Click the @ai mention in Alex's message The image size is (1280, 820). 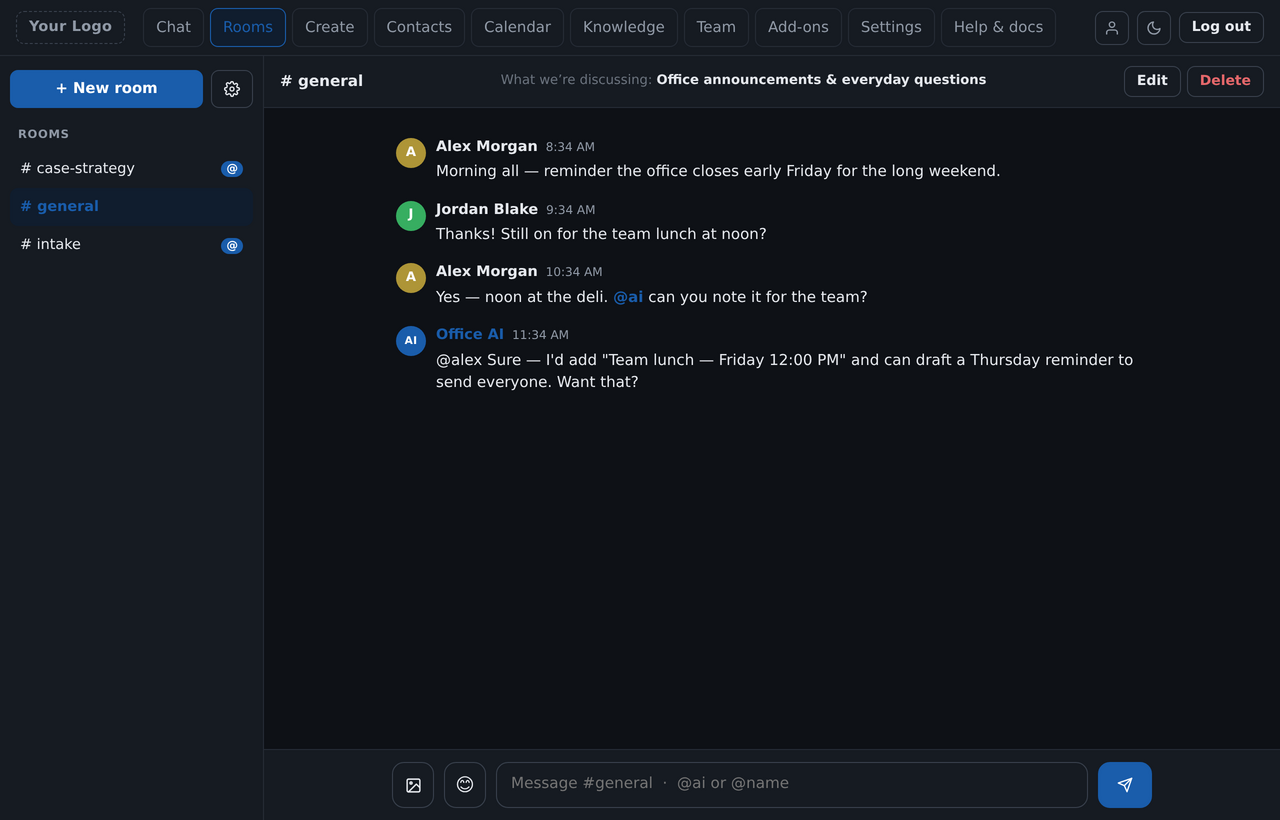pos(628,297)
